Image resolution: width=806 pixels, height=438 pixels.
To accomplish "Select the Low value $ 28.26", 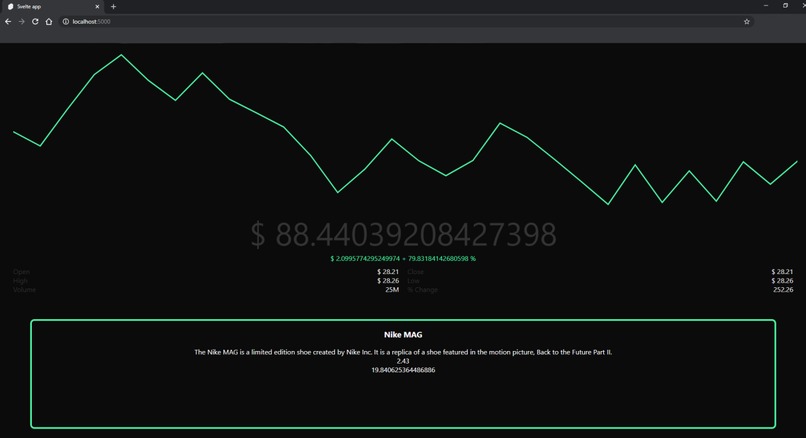I will click(782, 281).
